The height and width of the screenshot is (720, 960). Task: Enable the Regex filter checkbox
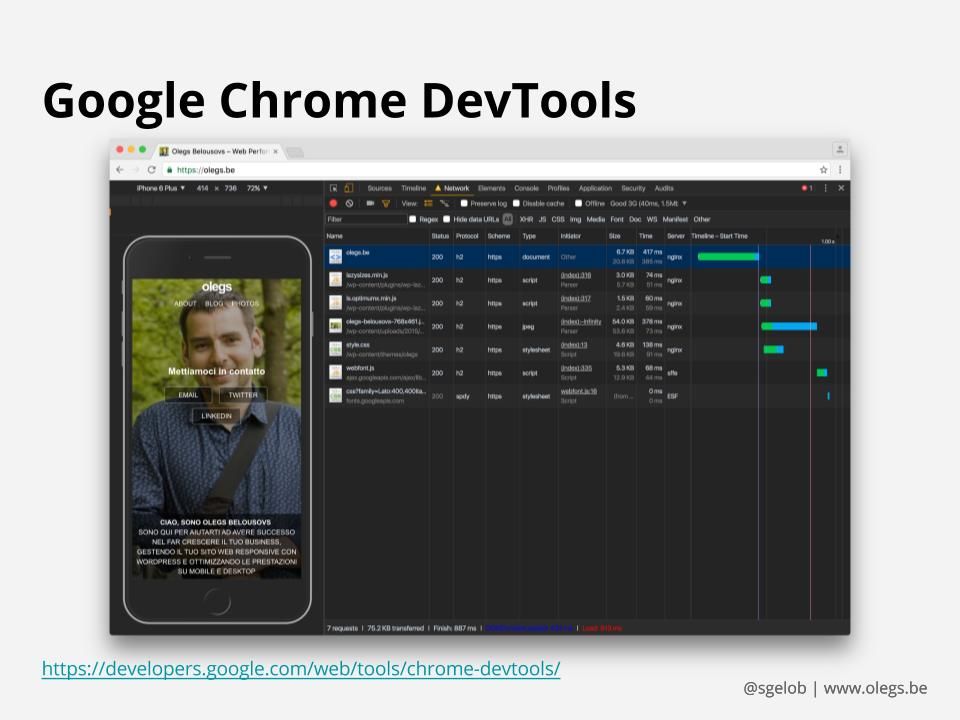click(413, 219)
